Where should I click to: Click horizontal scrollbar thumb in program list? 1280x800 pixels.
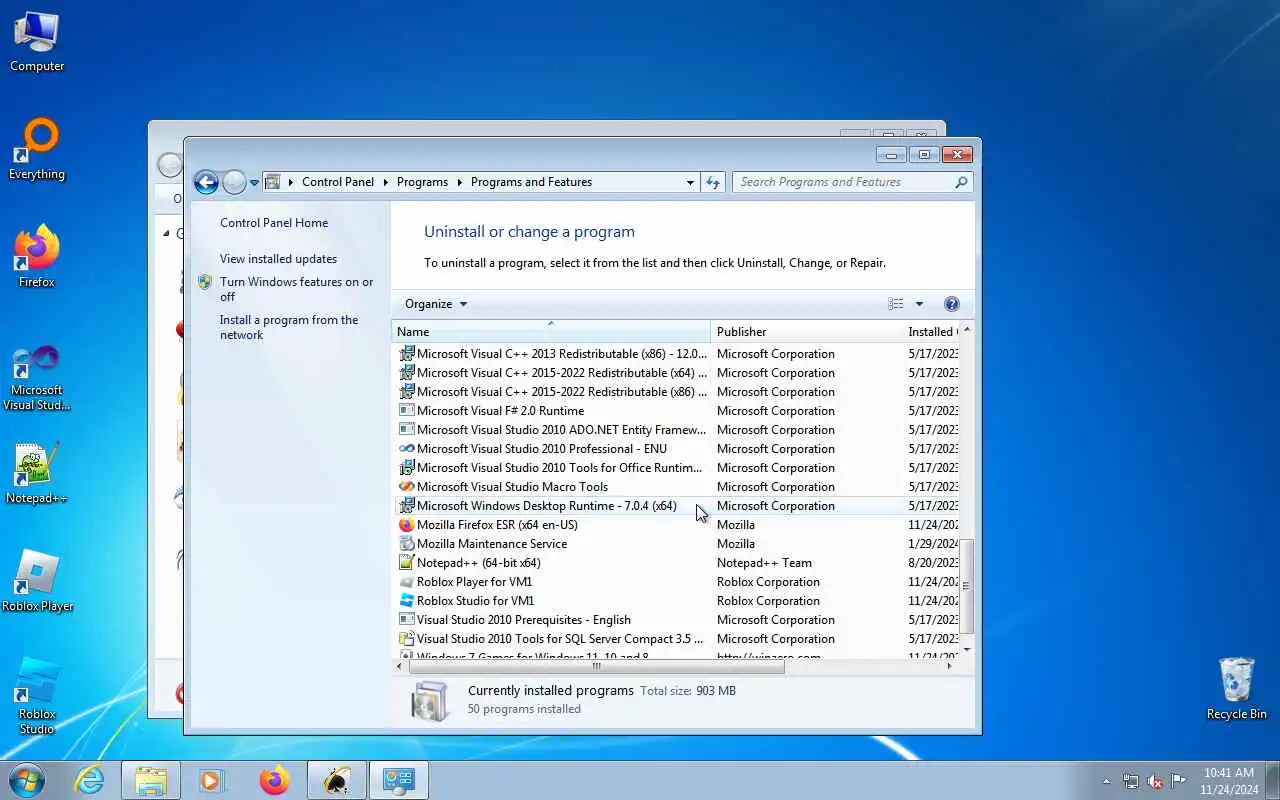[596, 666]
